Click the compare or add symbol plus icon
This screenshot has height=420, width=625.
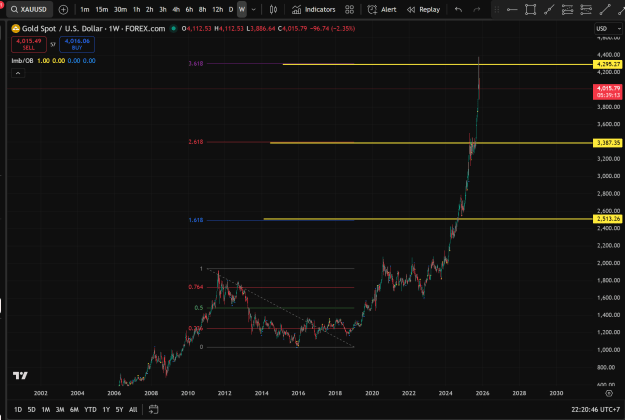click(x=63, y=10)
